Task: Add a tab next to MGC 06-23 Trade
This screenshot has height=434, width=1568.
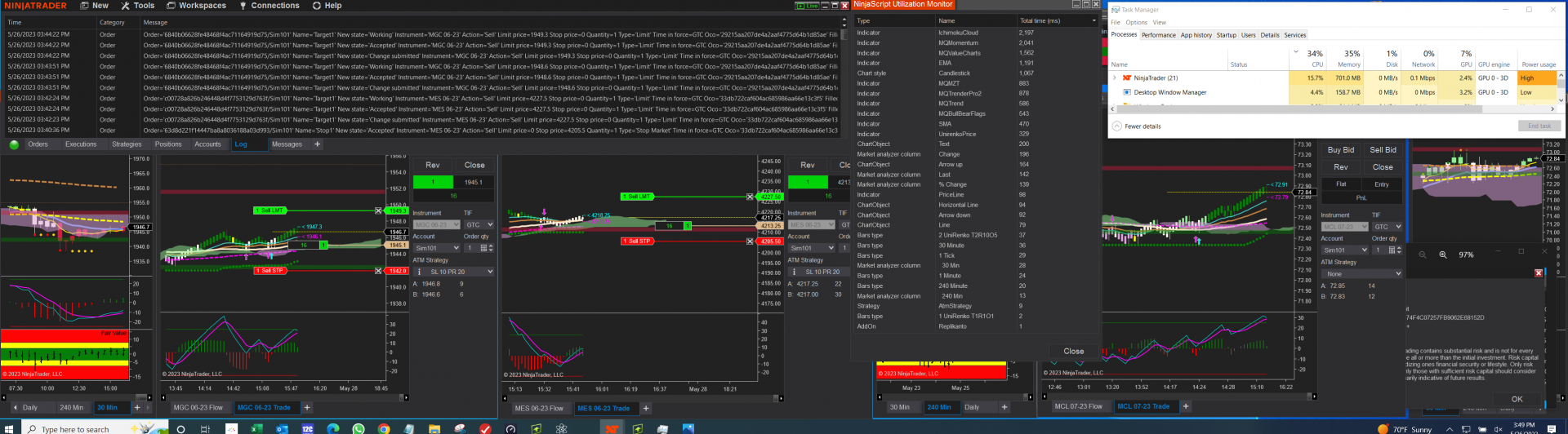Action: coord(307,408)
